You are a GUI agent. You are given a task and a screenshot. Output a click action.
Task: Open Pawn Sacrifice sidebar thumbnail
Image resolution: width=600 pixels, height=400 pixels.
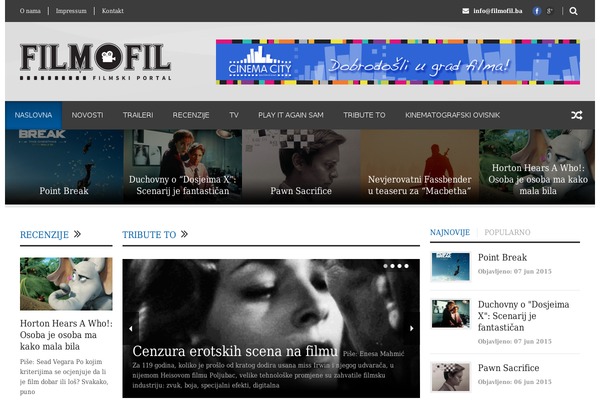point(450,377)
